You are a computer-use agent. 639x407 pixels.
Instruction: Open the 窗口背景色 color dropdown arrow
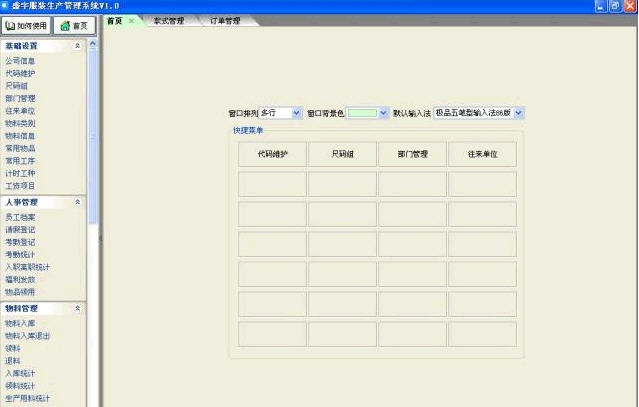point(383,113)
